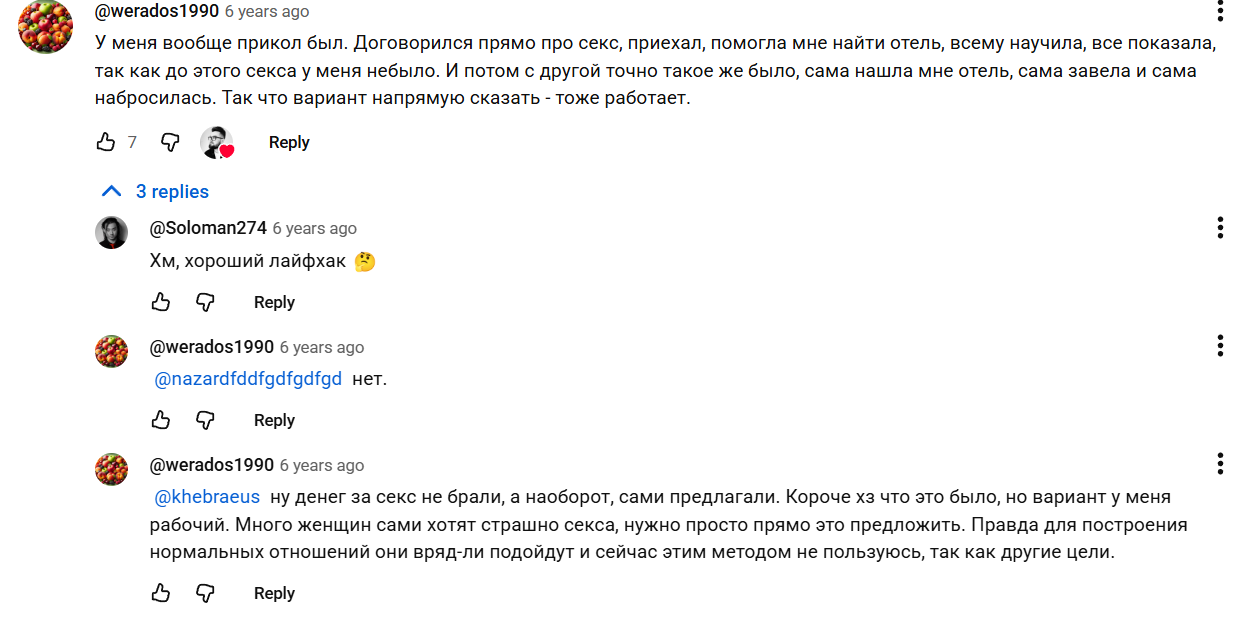Click the creator heart badge avatar
This screenshot has width=1246, height=631.
(217, 143)
